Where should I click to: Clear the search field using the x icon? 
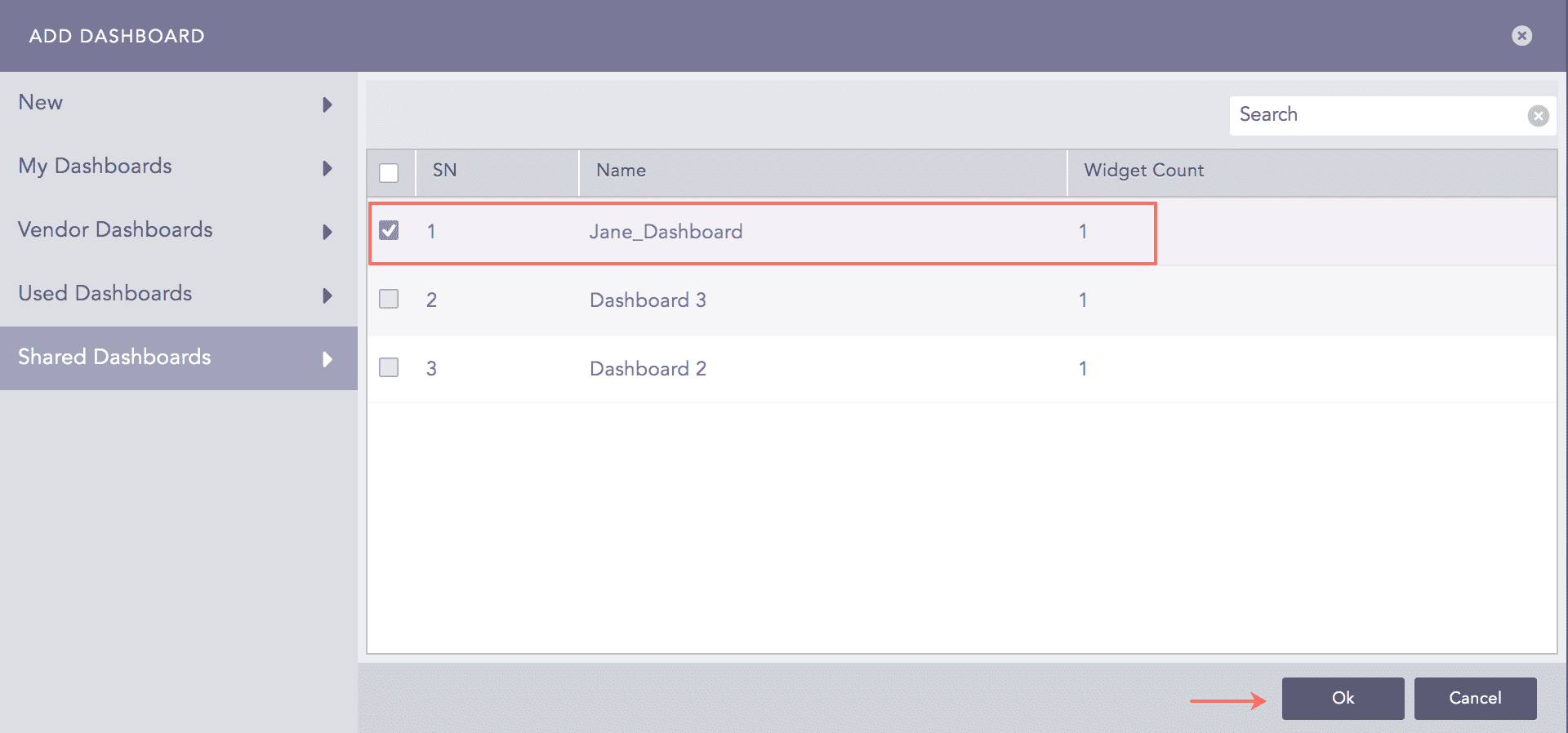(1539, 115)
